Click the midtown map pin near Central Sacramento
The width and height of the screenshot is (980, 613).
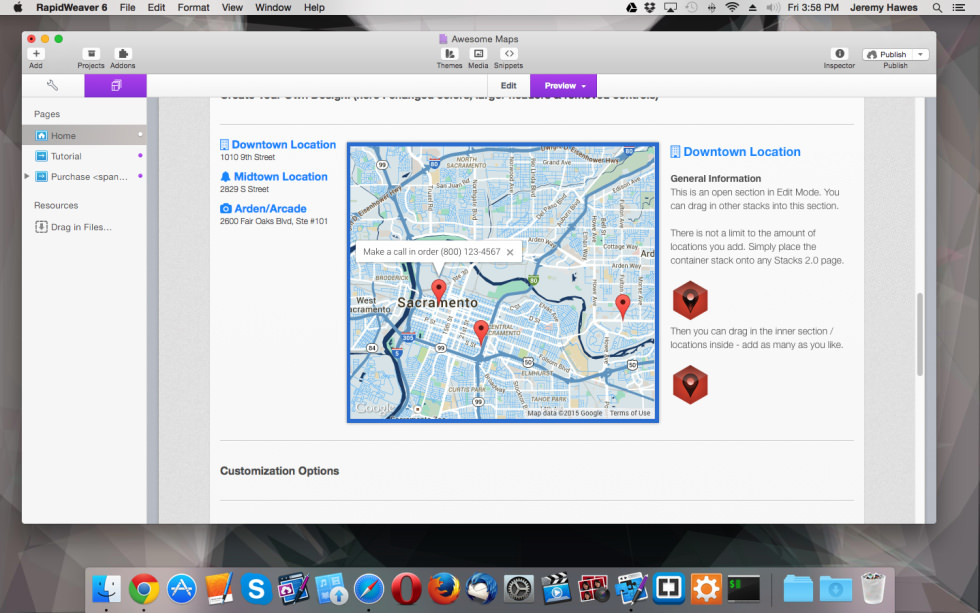pyautogui.click(x=481, y=332)
